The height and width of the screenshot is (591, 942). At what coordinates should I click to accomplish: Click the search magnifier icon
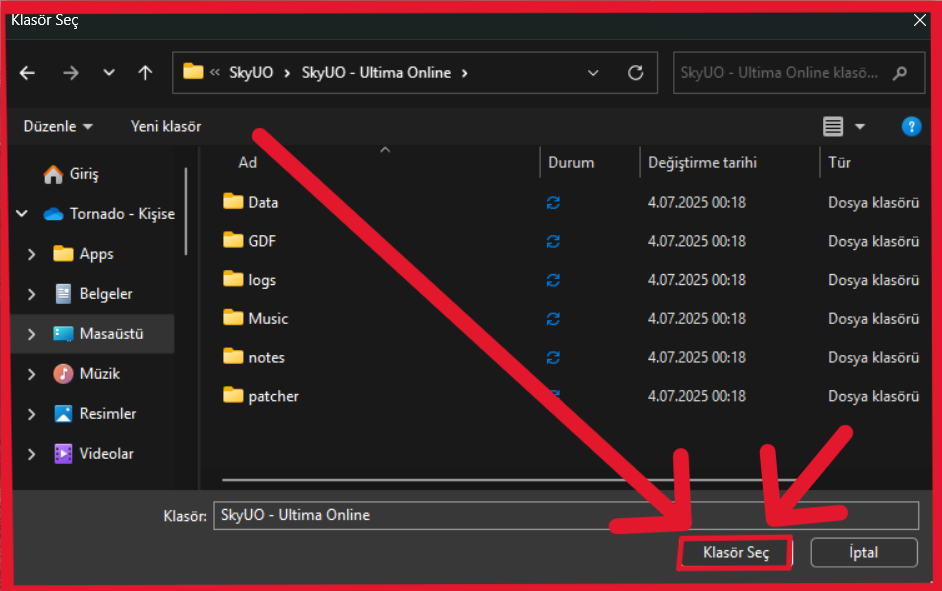[x=900, y=73]
